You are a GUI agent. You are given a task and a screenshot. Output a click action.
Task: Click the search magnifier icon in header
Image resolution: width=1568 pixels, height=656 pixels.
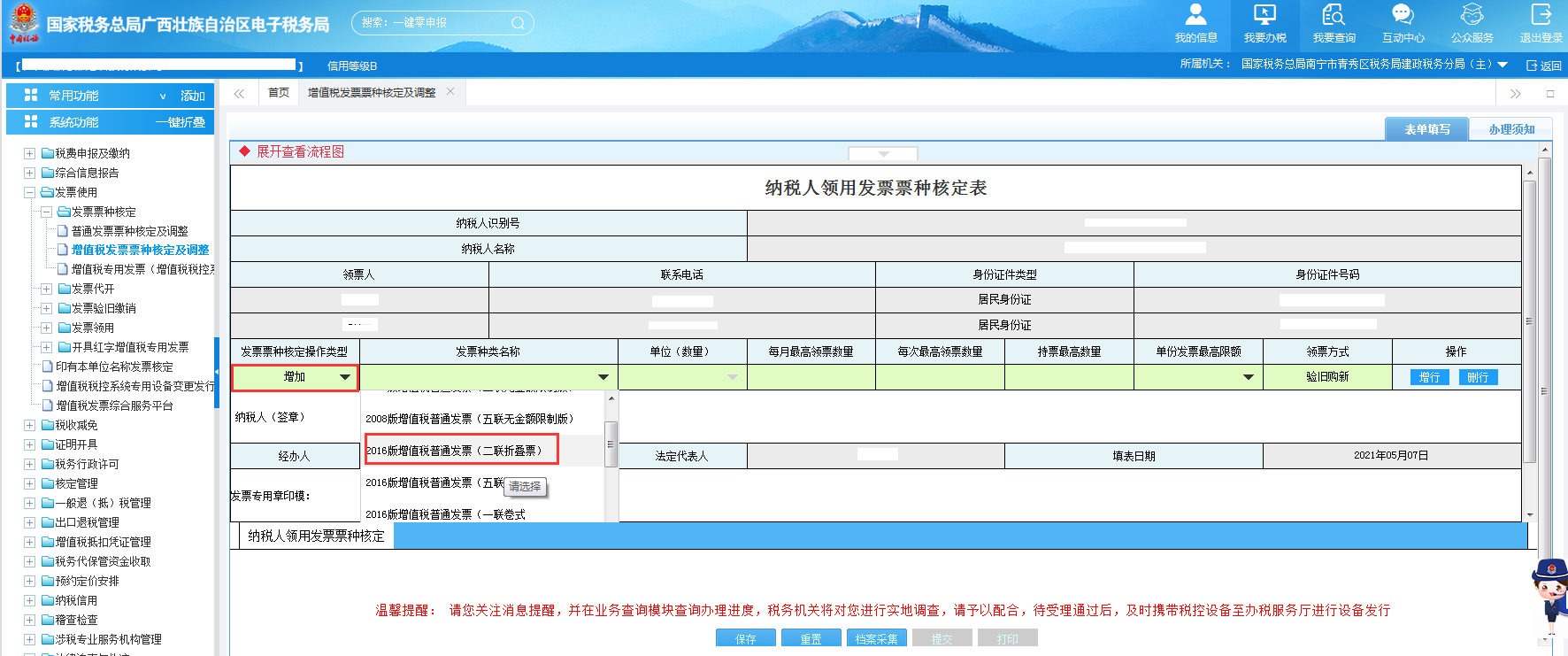tap(518, 23)
